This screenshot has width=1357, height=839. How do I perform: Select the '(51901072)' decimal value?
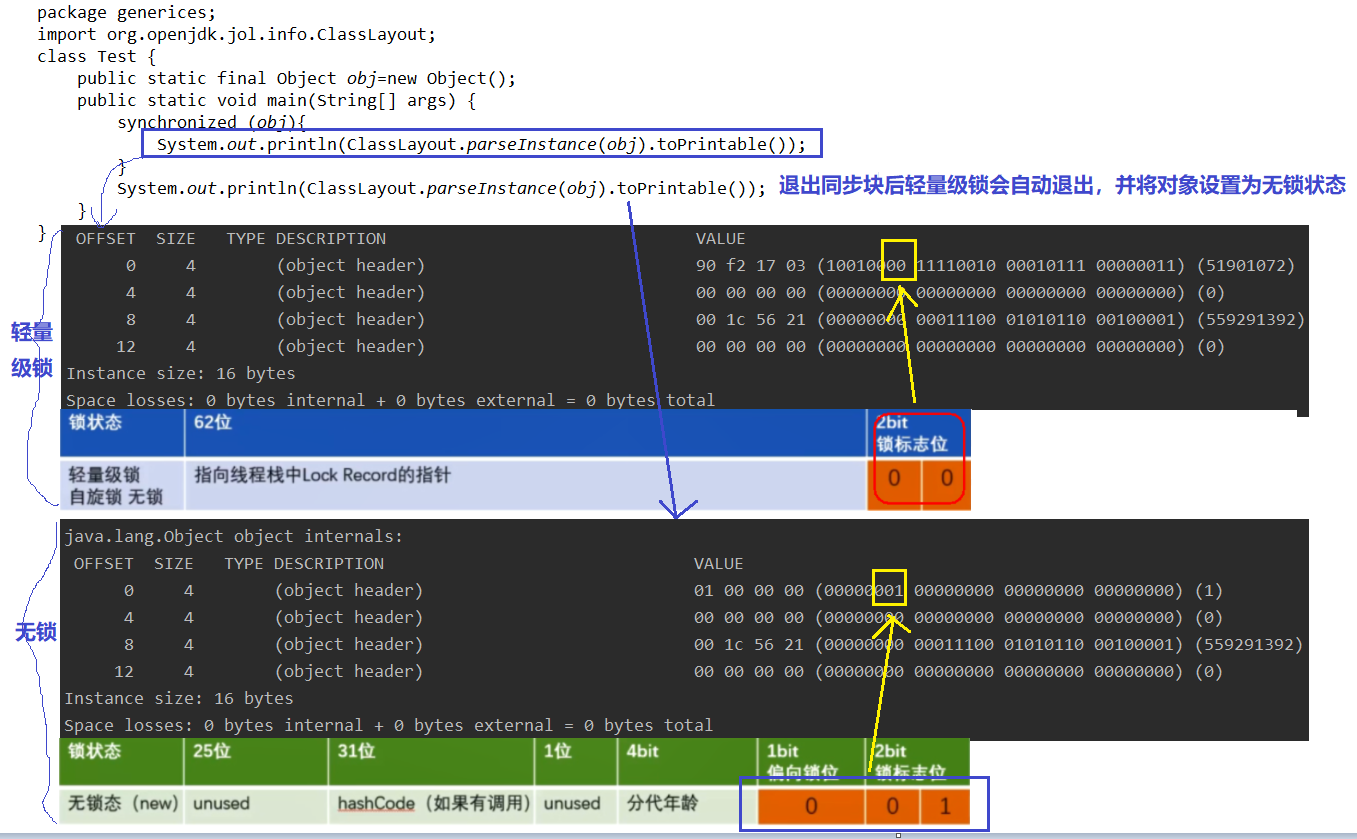coord(1245,266)
